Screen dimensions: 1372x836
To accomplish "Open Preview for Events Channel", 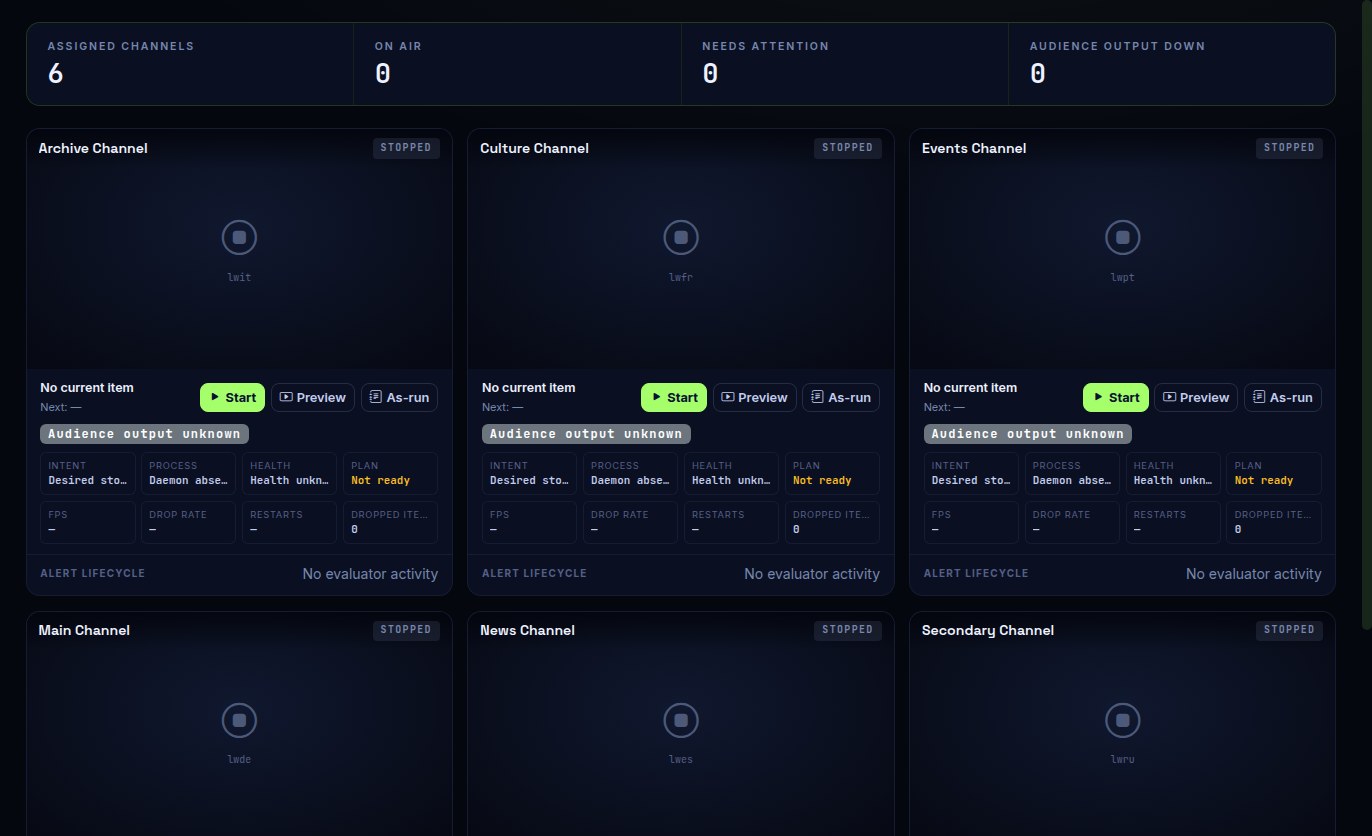I will [x=1196, y=397].
